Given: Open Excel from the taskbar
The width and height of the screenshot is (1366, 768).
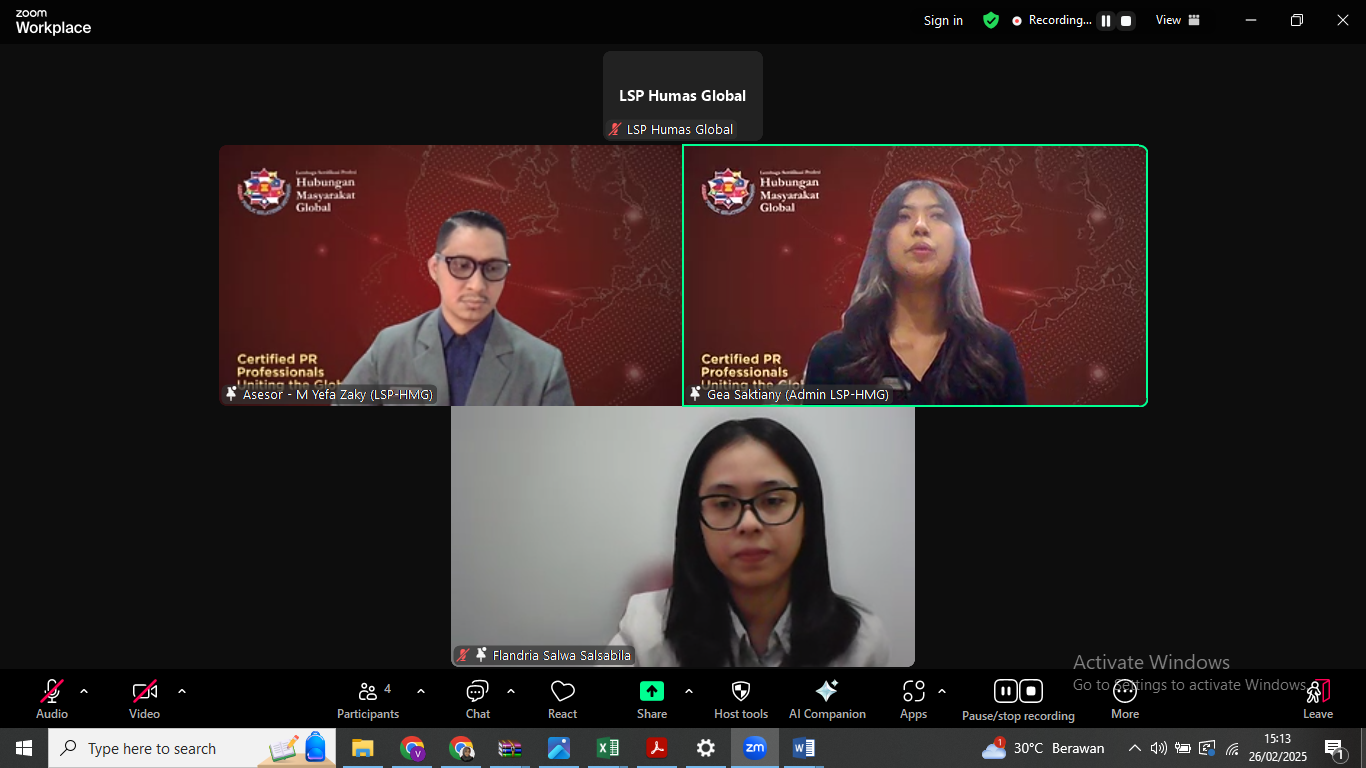Looking at the screenshot, I should [607, 748].
